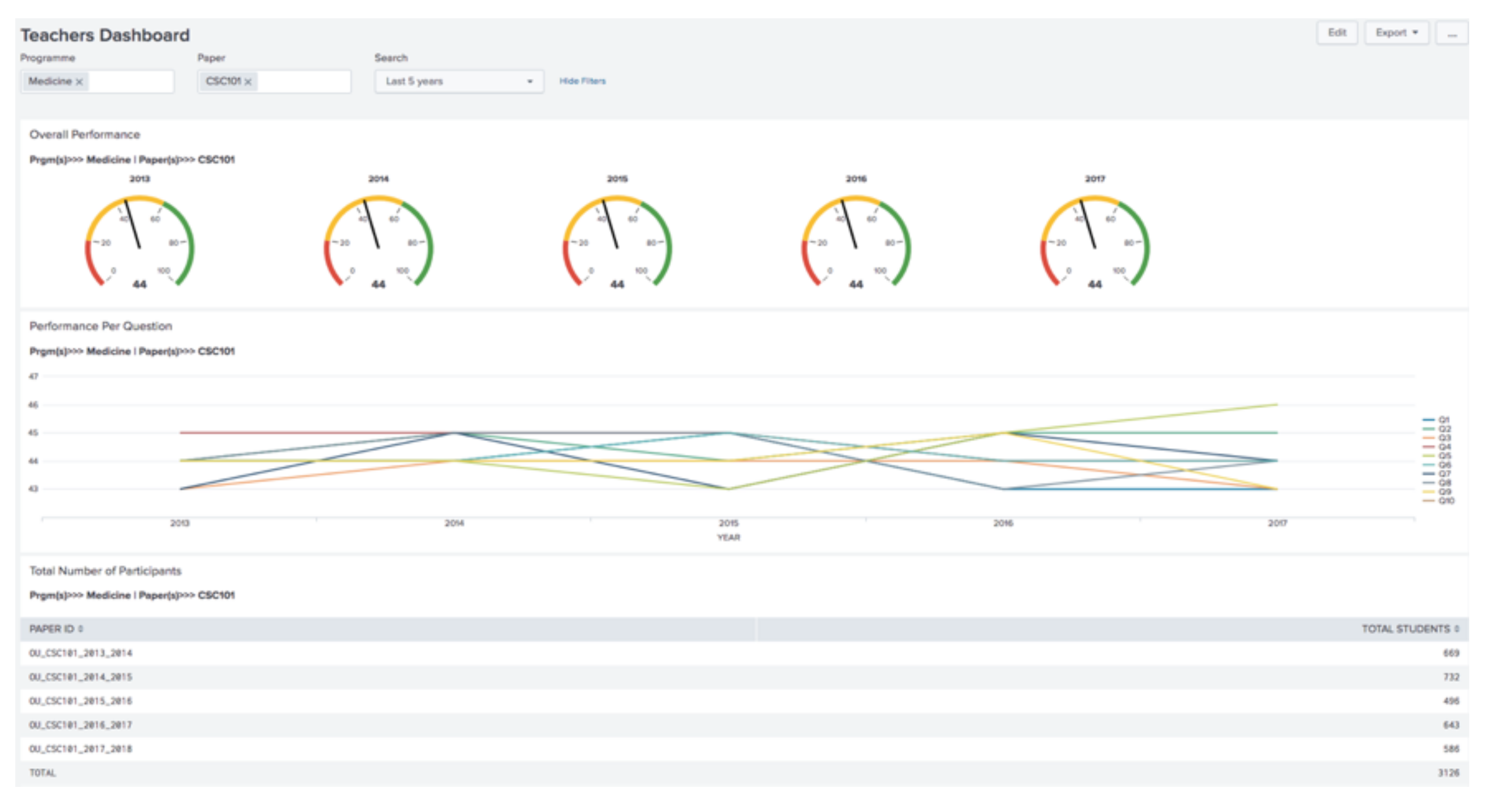Click the Q7 legend color swatch

point(1429,474)
